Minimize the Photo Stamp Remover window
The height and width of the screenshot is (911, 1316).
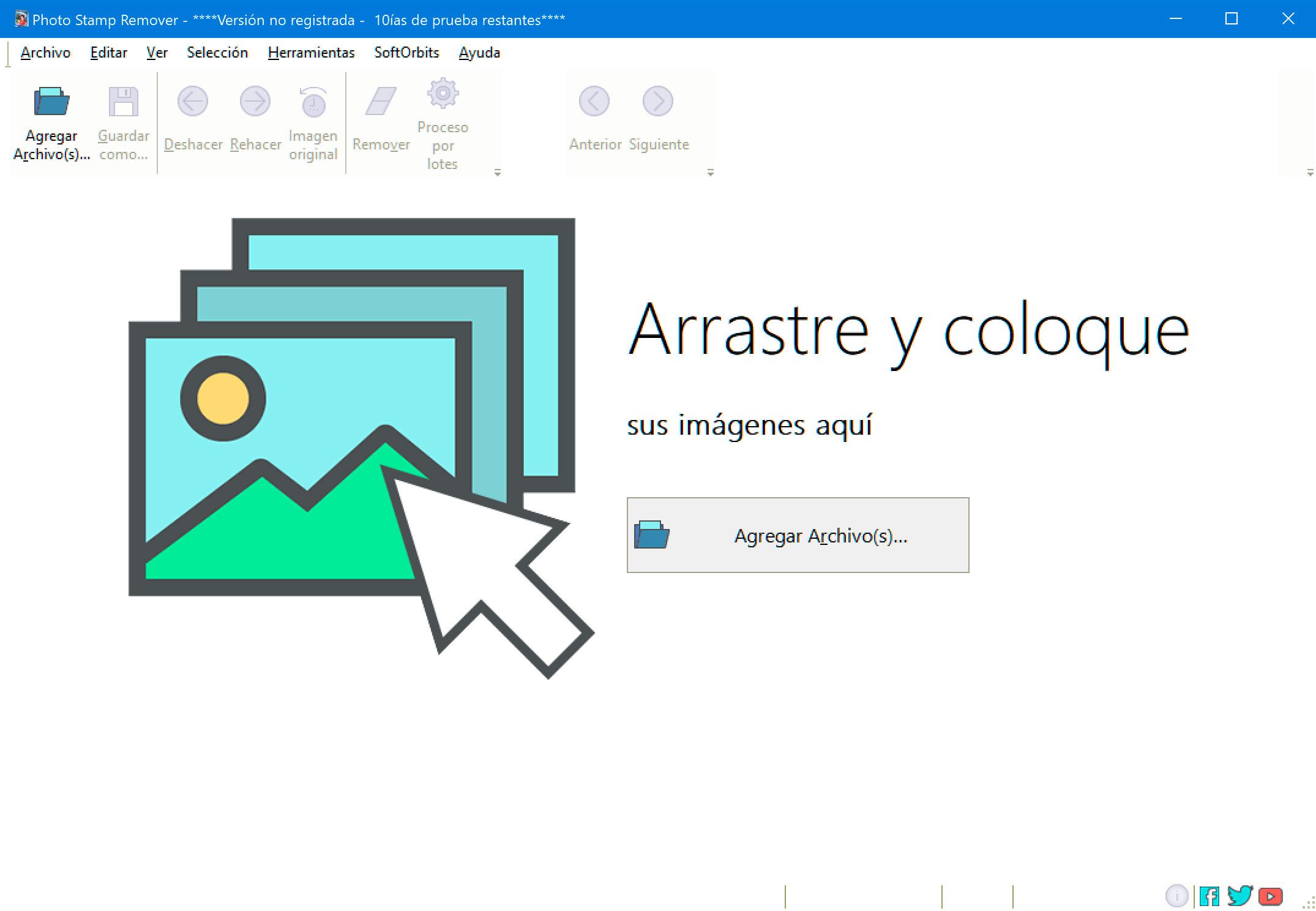pos(1175,19)
